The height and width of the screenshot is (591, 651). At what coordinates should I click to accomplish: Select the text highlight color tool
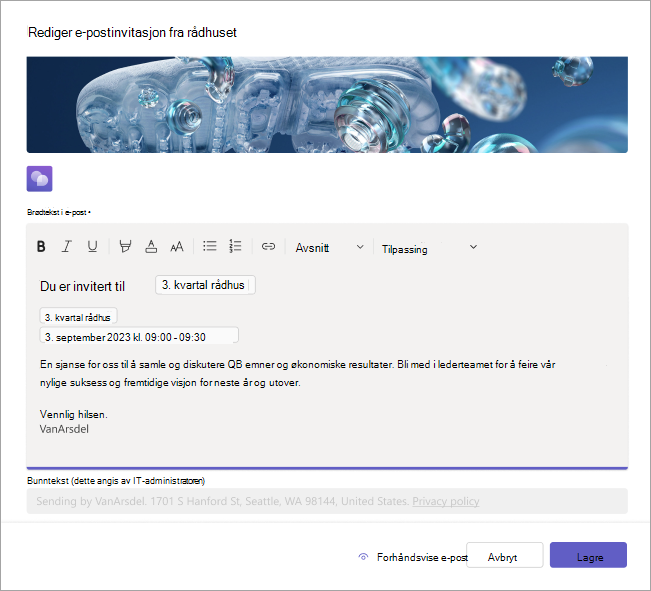pos(125,246)
